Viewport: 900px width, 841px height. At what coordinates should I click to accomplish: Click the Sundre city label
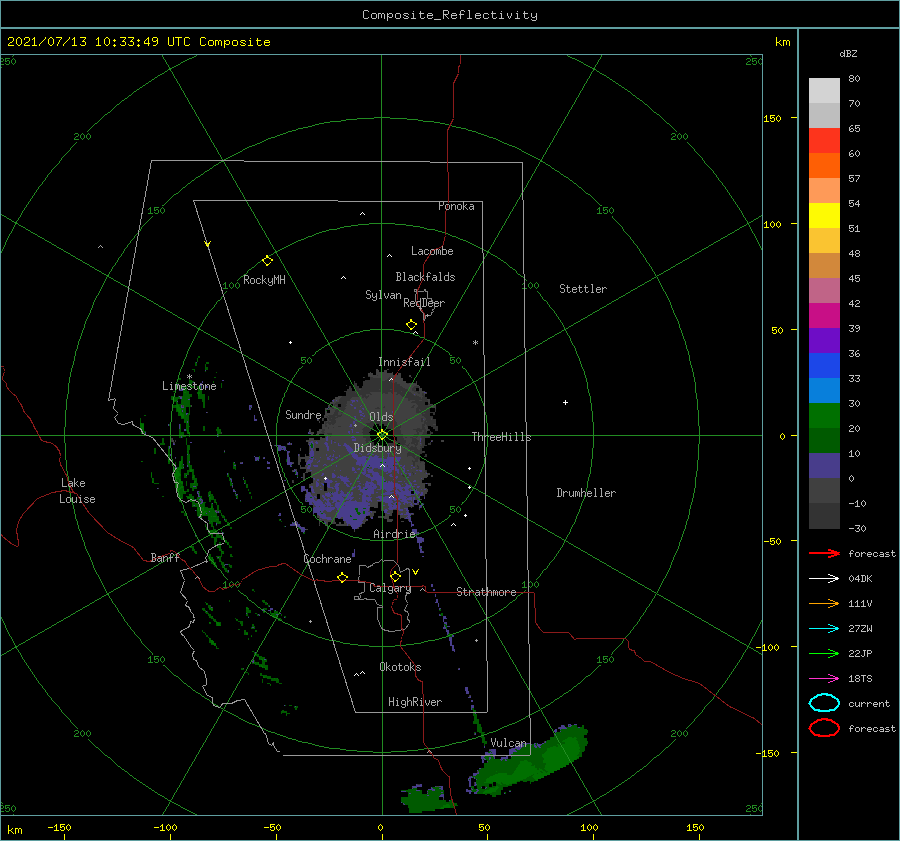click(303, 414)
